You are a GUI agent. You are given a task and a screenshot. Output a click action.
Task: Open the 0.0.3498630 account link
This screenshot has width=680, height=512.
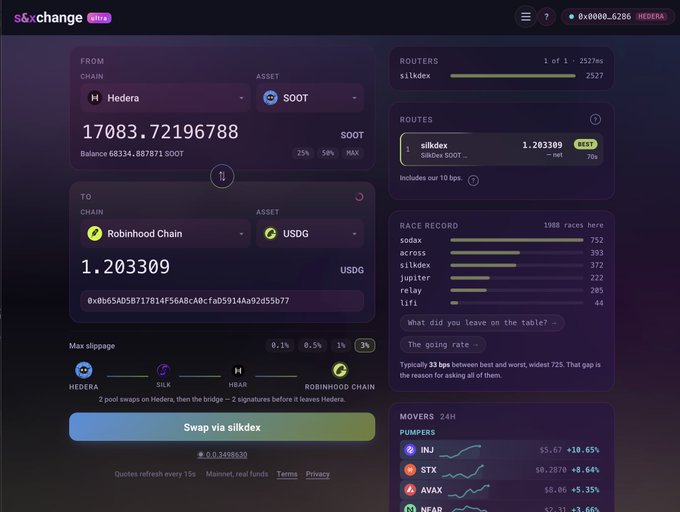click(x=222, y=455)
